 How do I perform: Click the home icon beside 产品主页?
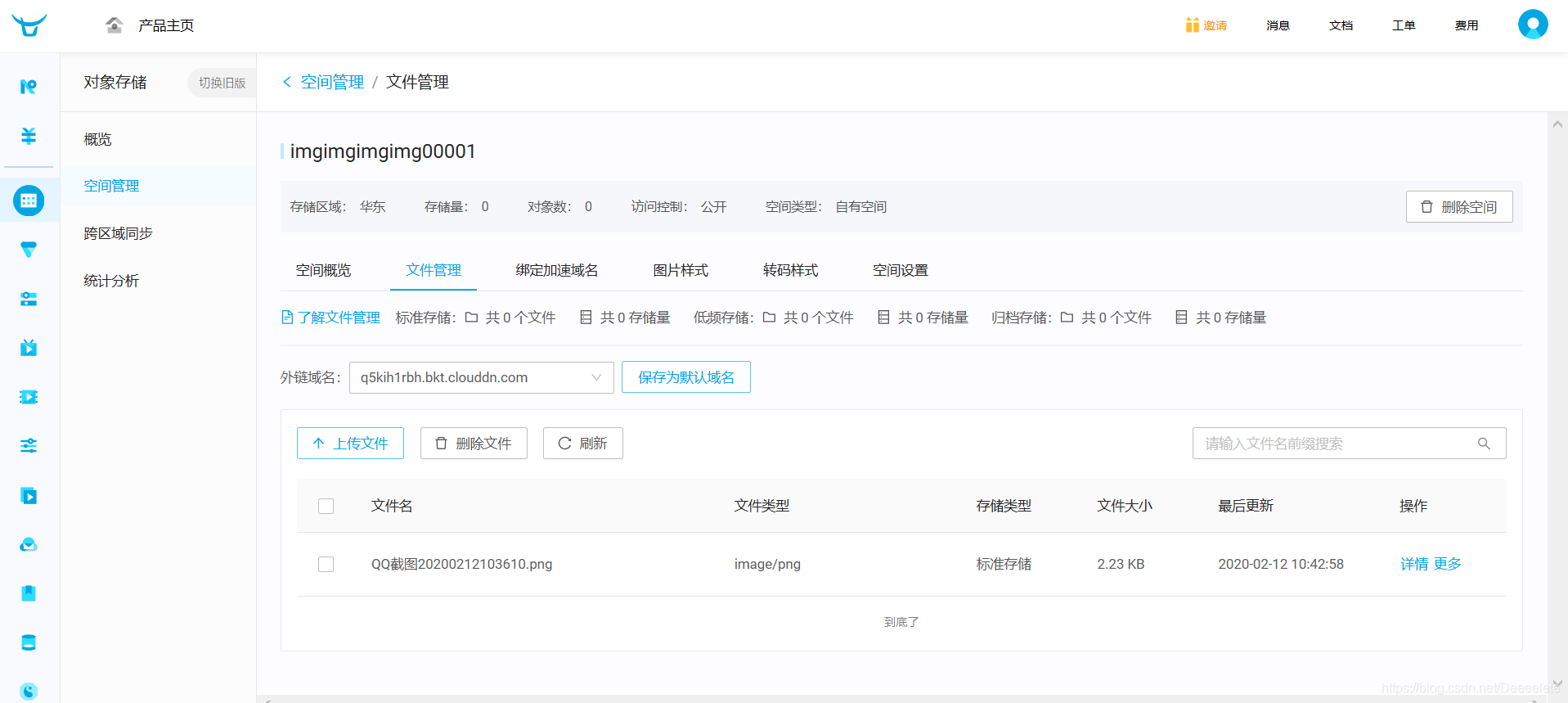pyautogui.click(x=115, y=25)
